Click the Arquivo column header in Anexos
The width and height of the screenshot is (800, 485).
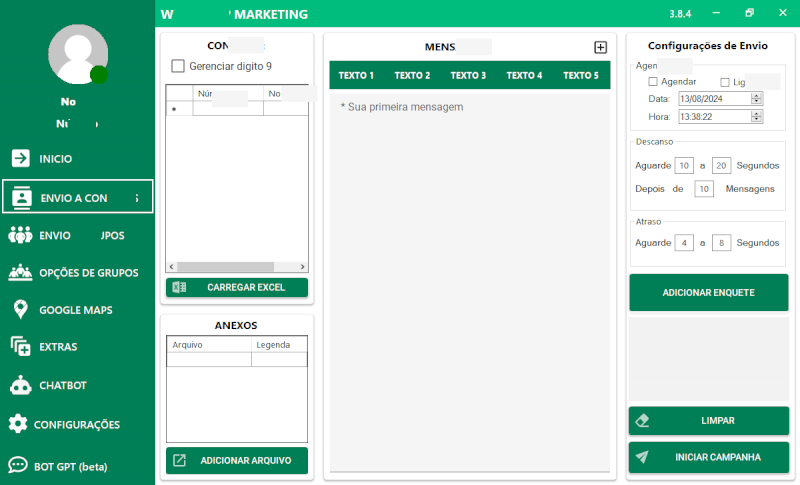tap(209, 345)
